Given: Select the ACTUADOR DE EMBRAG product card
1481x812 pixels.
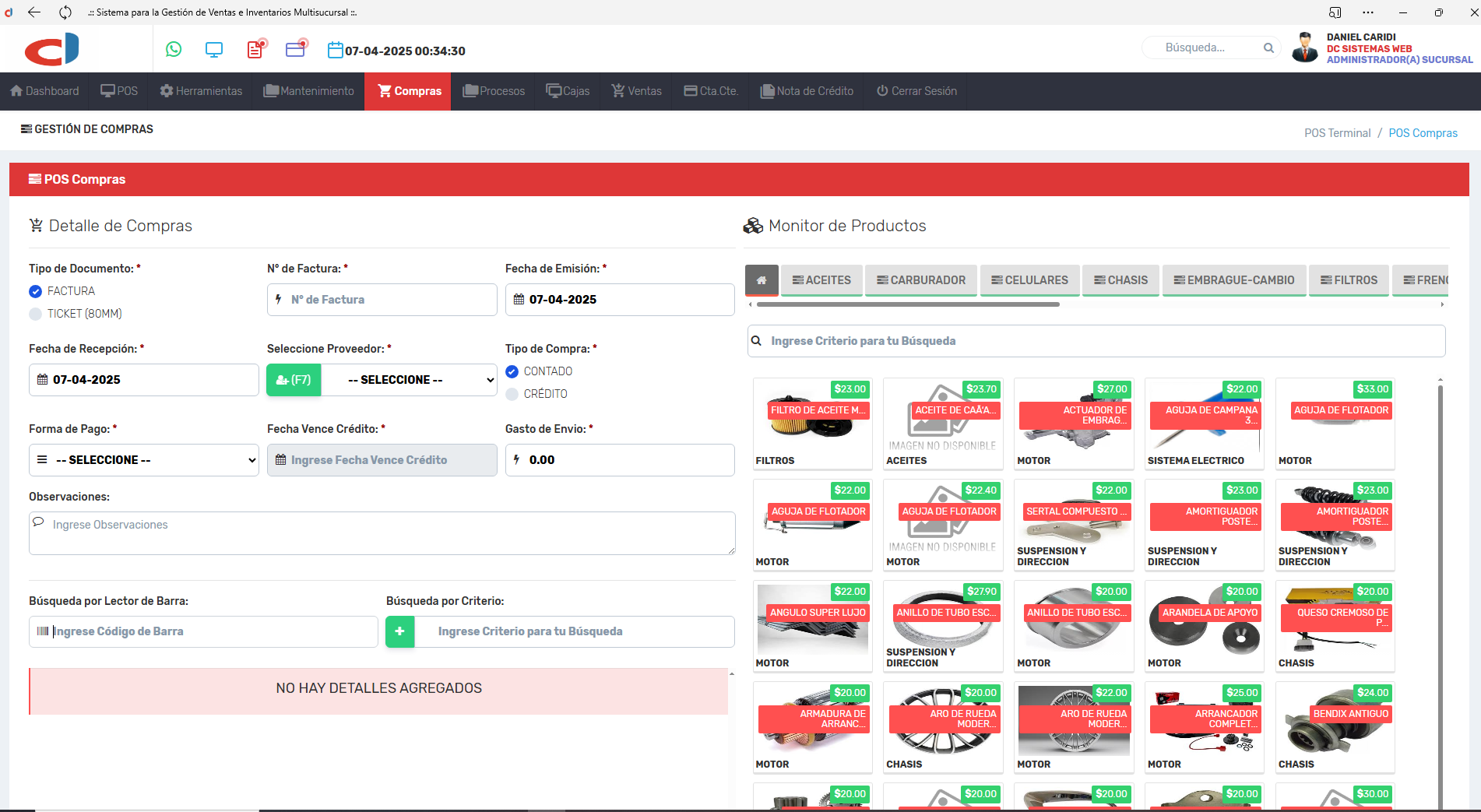Looking at the screenshot, I should coord(1074,424).
